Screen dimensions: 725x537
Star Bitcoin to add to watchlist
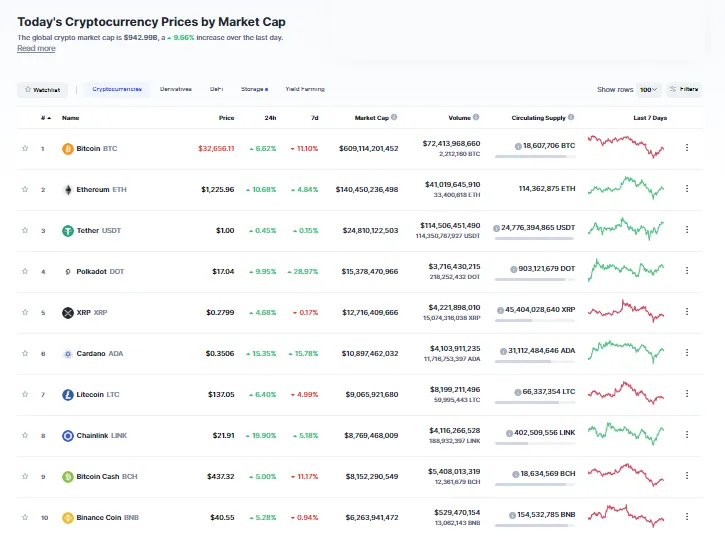coord(25,148)
